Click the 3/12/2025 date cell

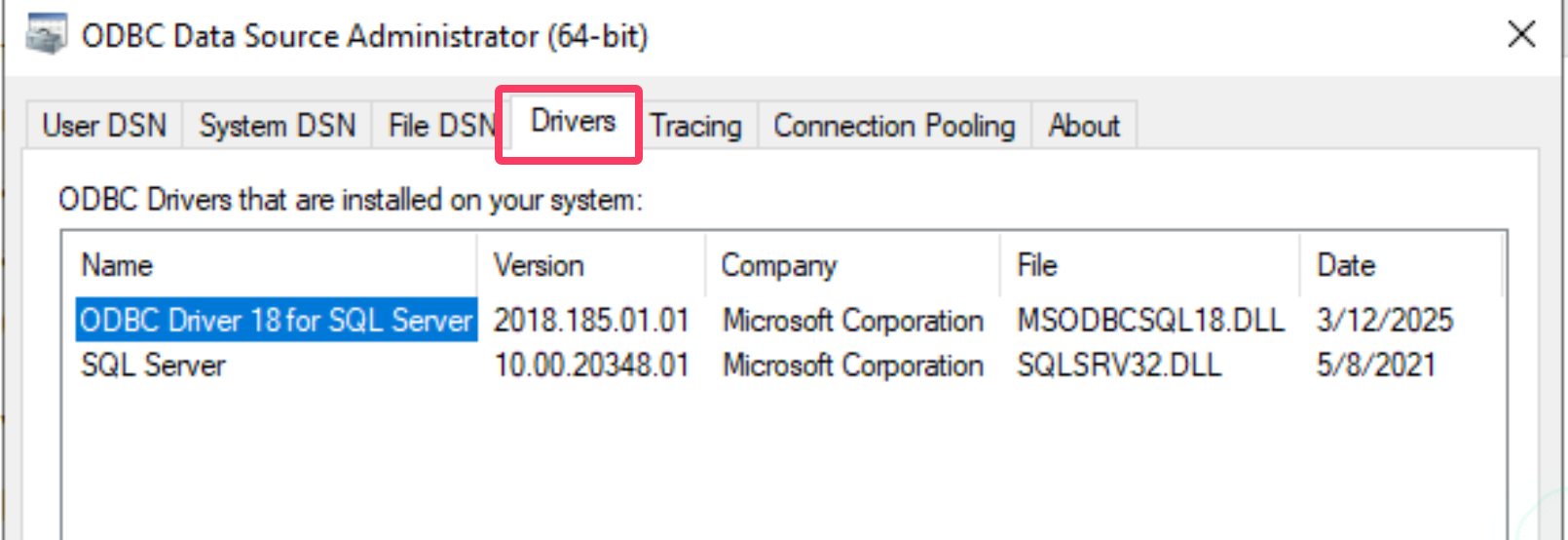pos(1384,320)
